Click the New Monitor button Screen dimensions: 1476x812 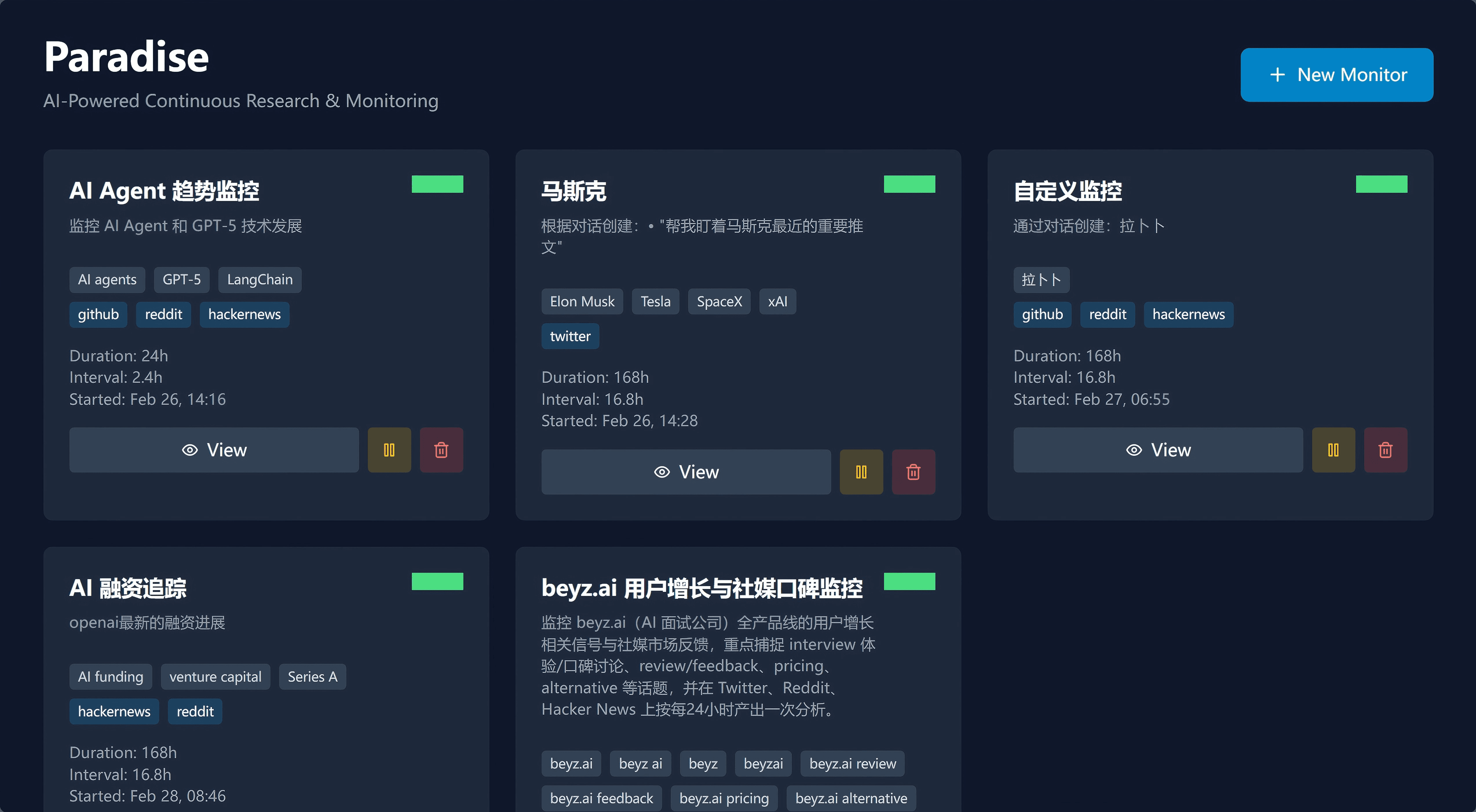[x=1336, y=75]
